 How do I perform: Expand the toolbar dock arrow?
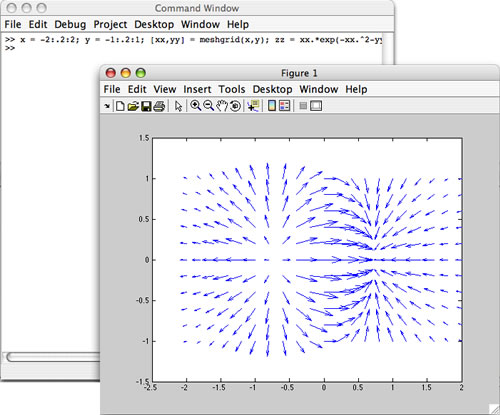107,106
